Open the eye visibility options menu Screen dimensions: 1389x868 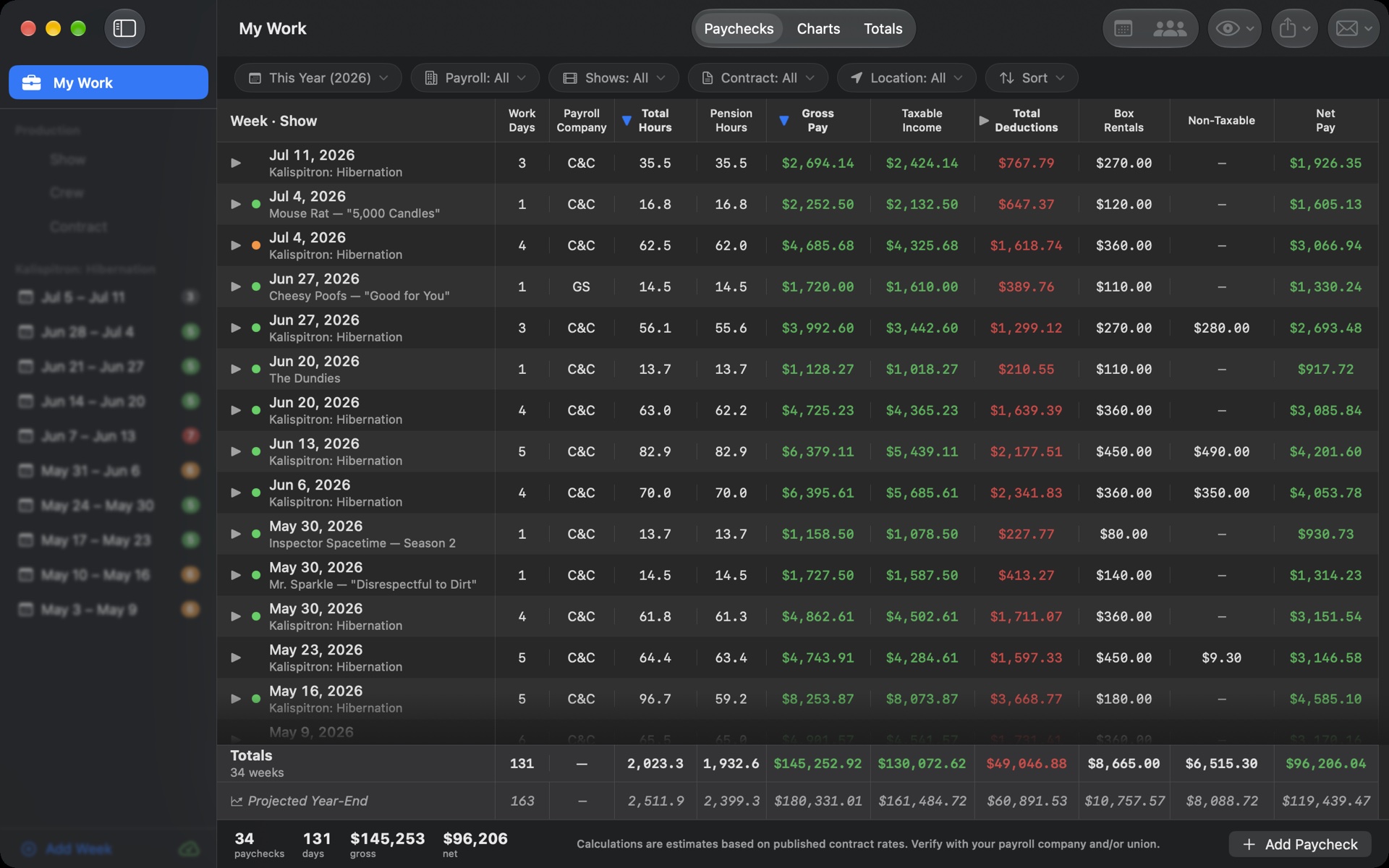point(1234,28)
